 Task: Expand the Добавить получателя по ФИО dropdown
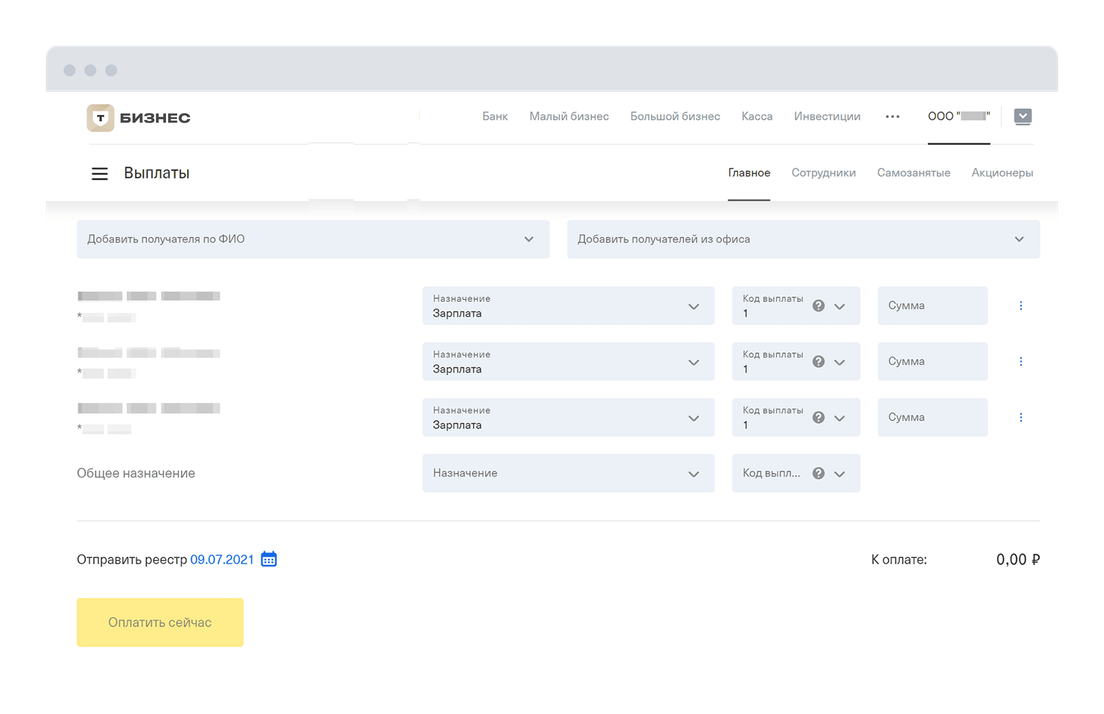[313, 240]
